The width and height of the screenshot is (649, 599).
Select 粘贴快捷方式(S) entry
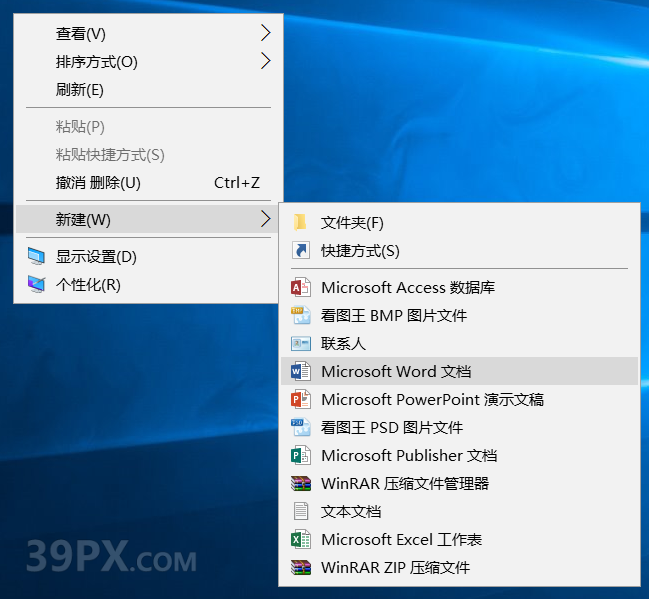click(149, 154)
